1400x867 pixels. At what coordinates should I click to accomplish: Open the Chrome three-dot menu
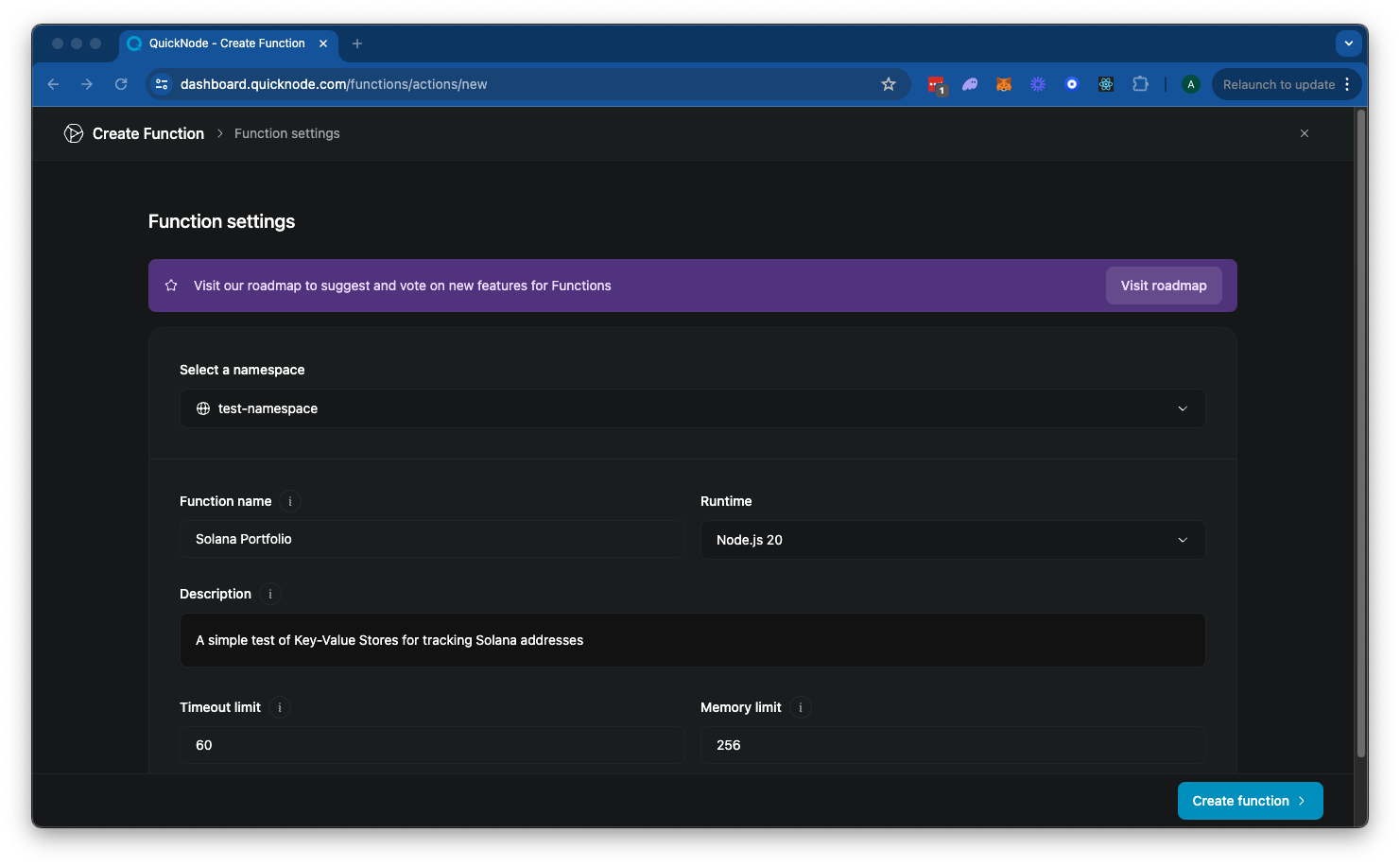coord(1347,84)
